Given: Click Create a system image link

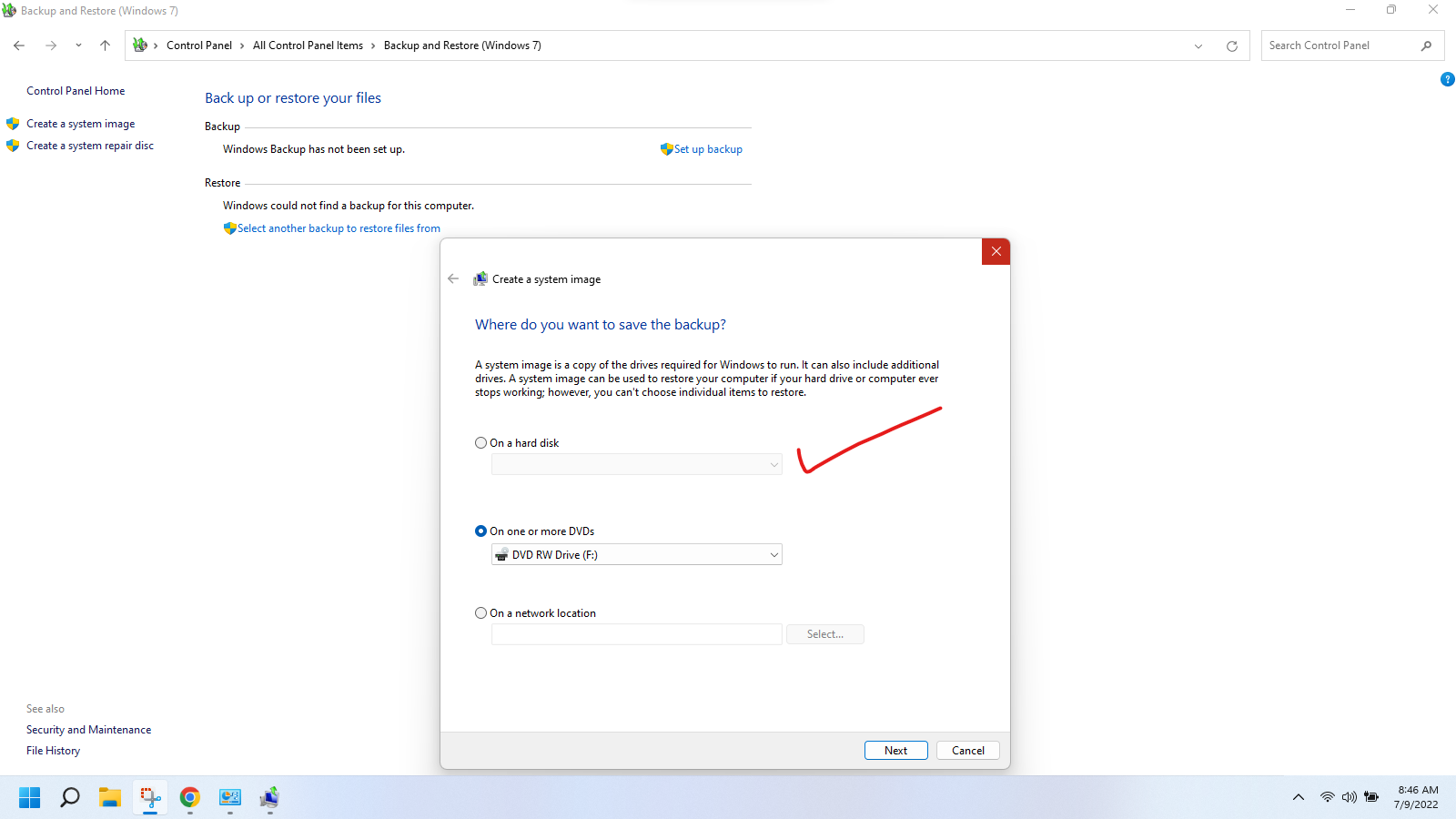Looking at the screenshot, I should pyautogui.click(x=80, y=124).
